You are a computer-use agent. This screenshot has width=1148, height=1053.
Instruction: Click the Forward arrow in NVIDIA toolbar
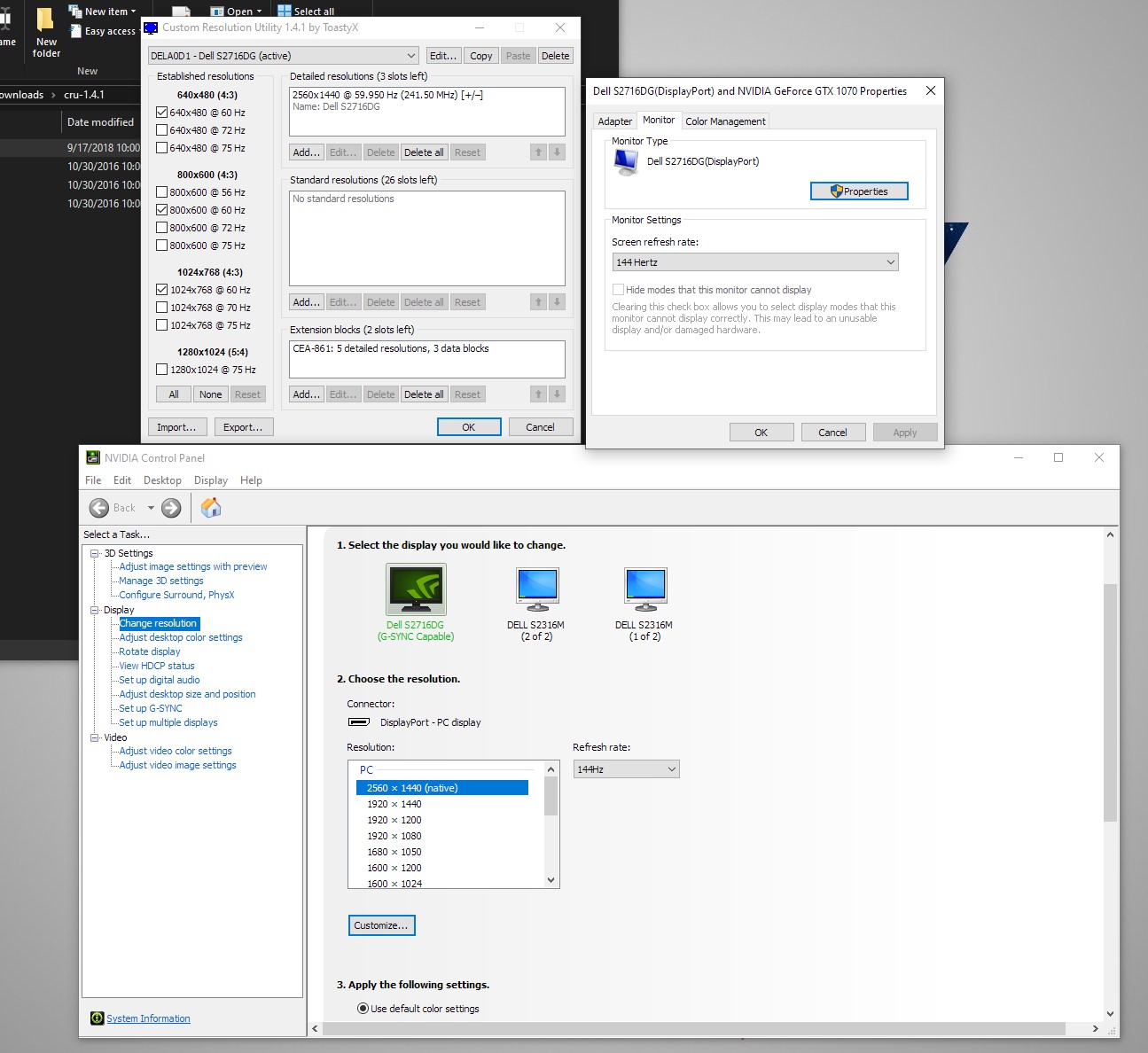171,508
